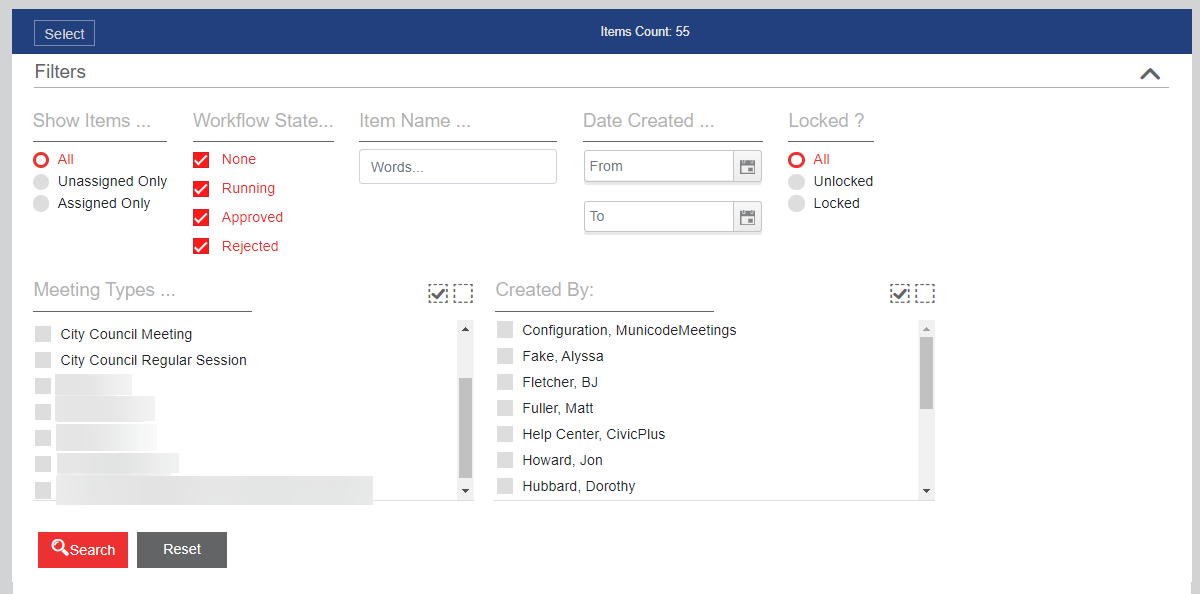Click the Reset button

pyautogui.click(x=182, y=550)
